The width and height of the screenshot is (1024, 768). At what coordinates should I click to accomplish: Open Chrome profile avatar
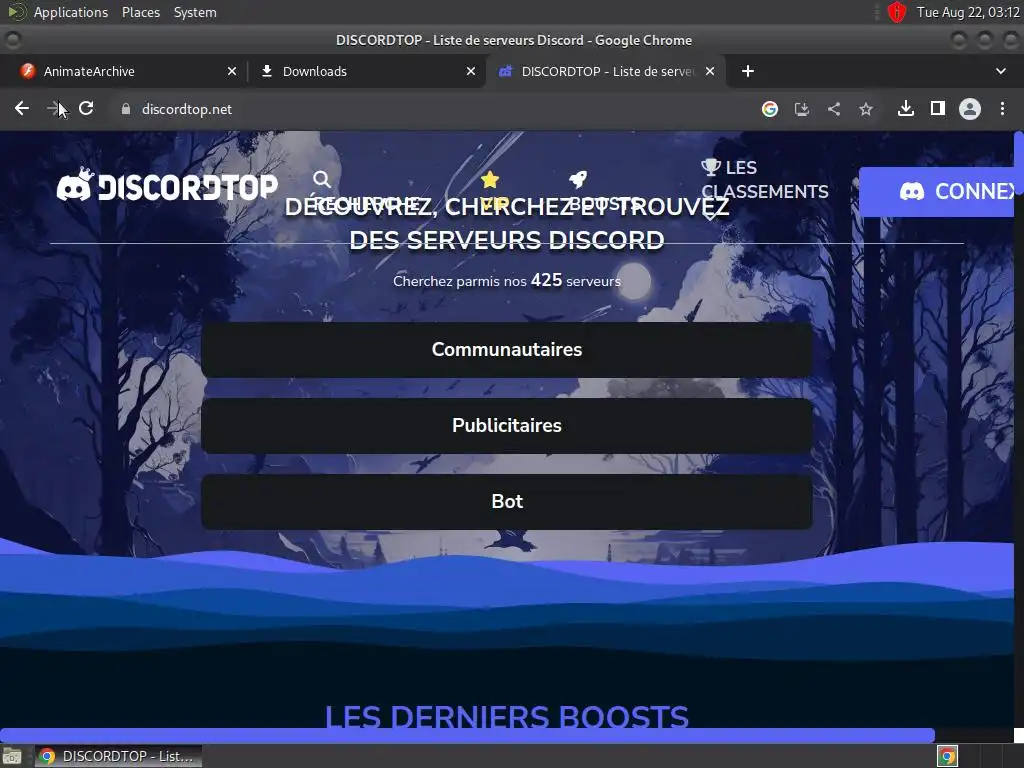point(970,109)
